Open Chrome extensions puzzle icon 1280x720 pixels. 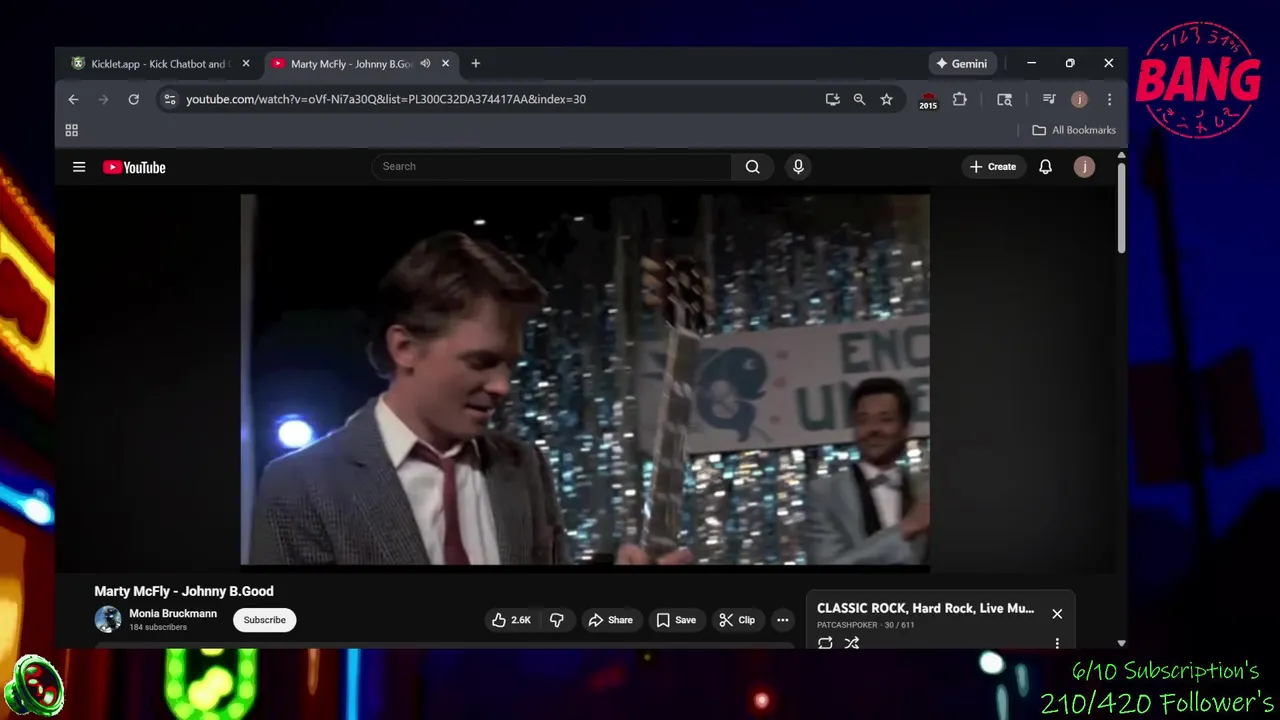point(960,99)
